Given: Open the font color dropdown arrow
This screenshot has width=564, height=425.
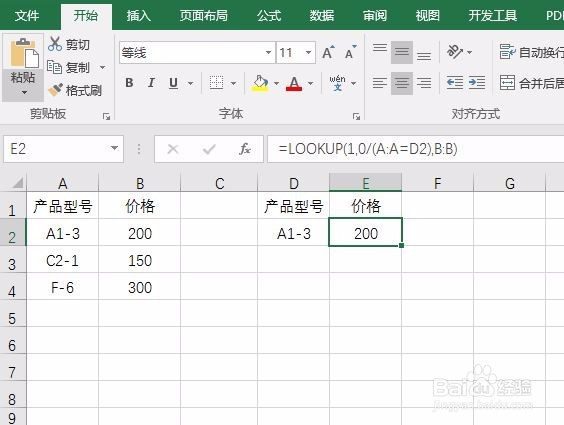Looking at the screenshot, I should pyautogui.click(x=310, y=83).
